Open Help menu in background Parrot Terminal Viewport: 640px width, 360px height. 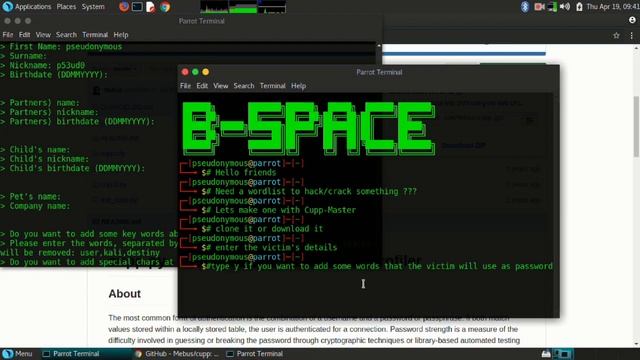pos(121,35)
